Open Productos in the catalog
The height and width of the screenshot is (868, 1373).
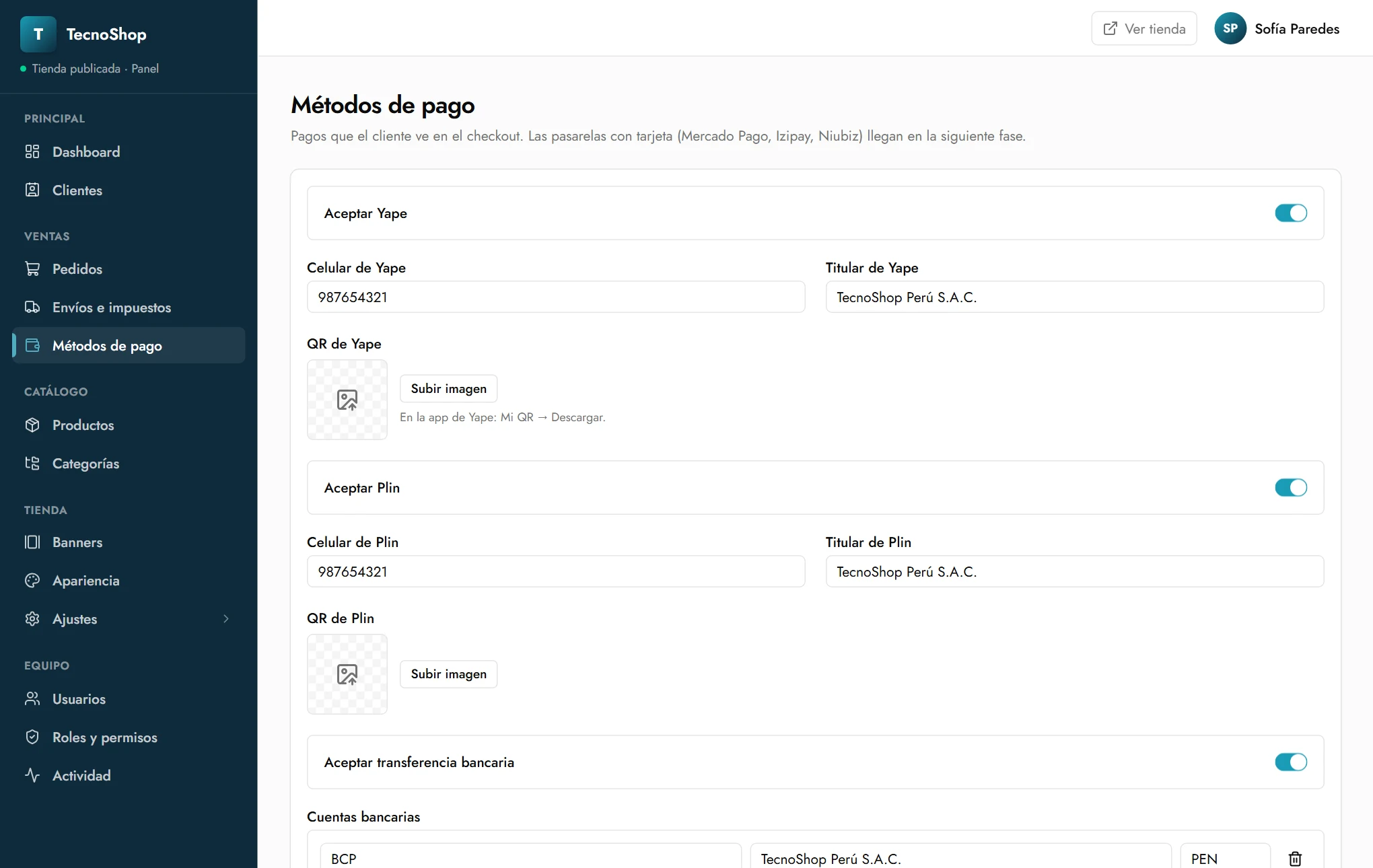129,425
